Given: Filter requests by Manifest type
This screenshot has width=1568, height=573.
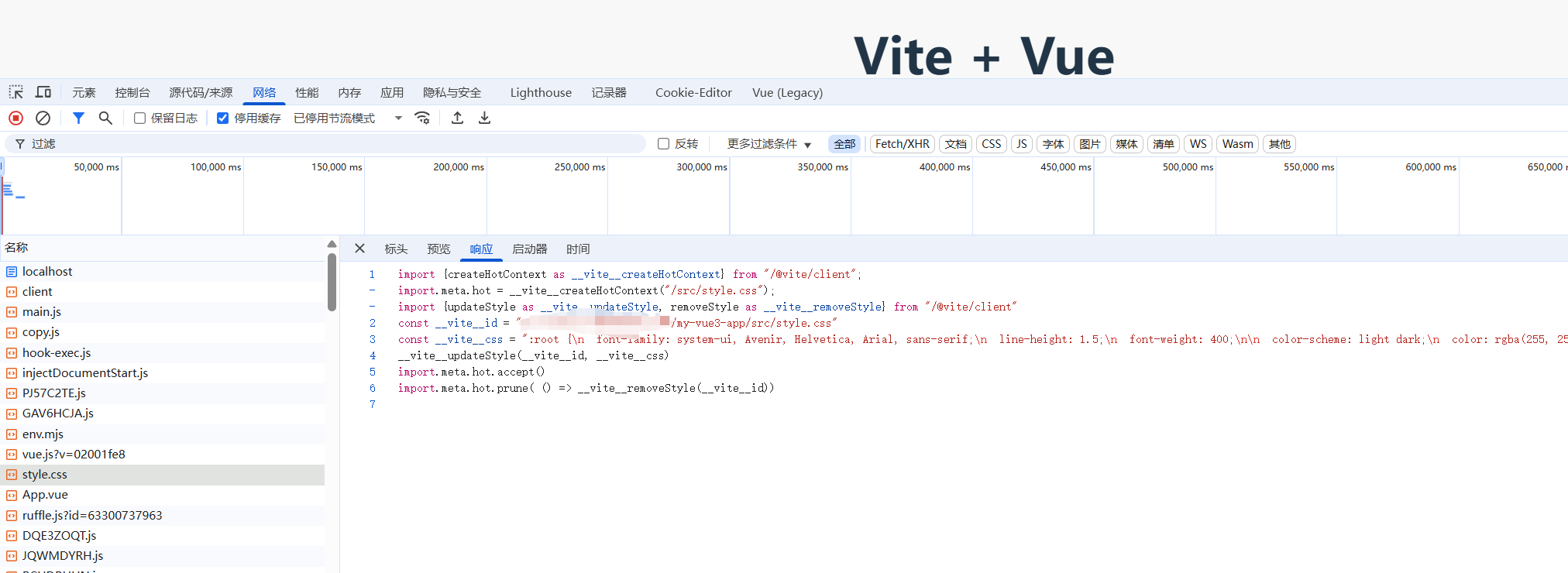Looking at the screenshot, I should pos(1164,144).
